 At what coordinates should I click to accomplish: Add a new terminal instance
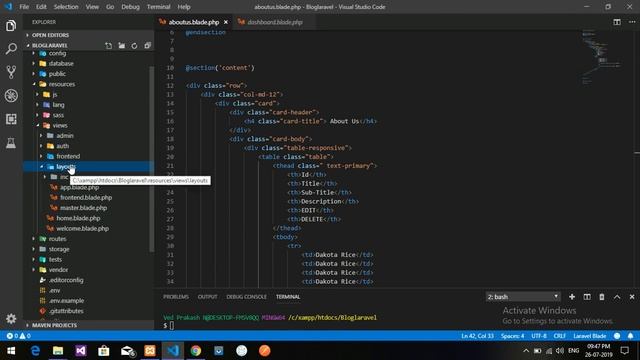(572, 297)
